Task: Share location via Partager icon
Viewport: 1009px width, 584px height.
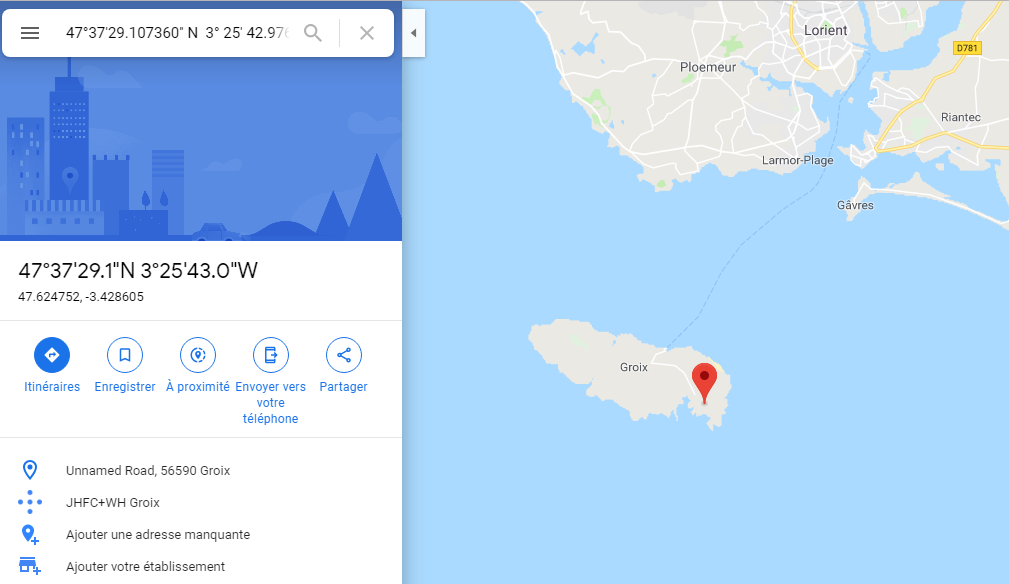Action: (x=344, y=355)
